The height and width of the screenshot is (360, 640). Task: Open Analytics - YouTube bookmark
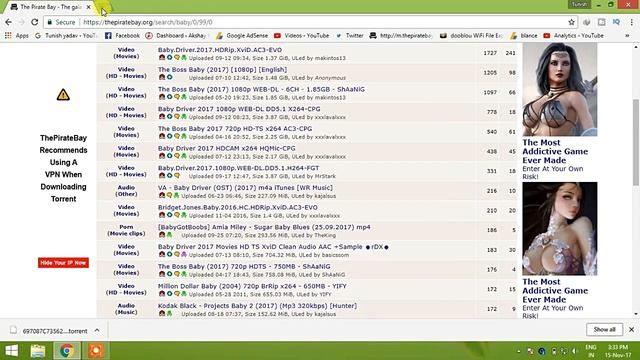(573, 36)
